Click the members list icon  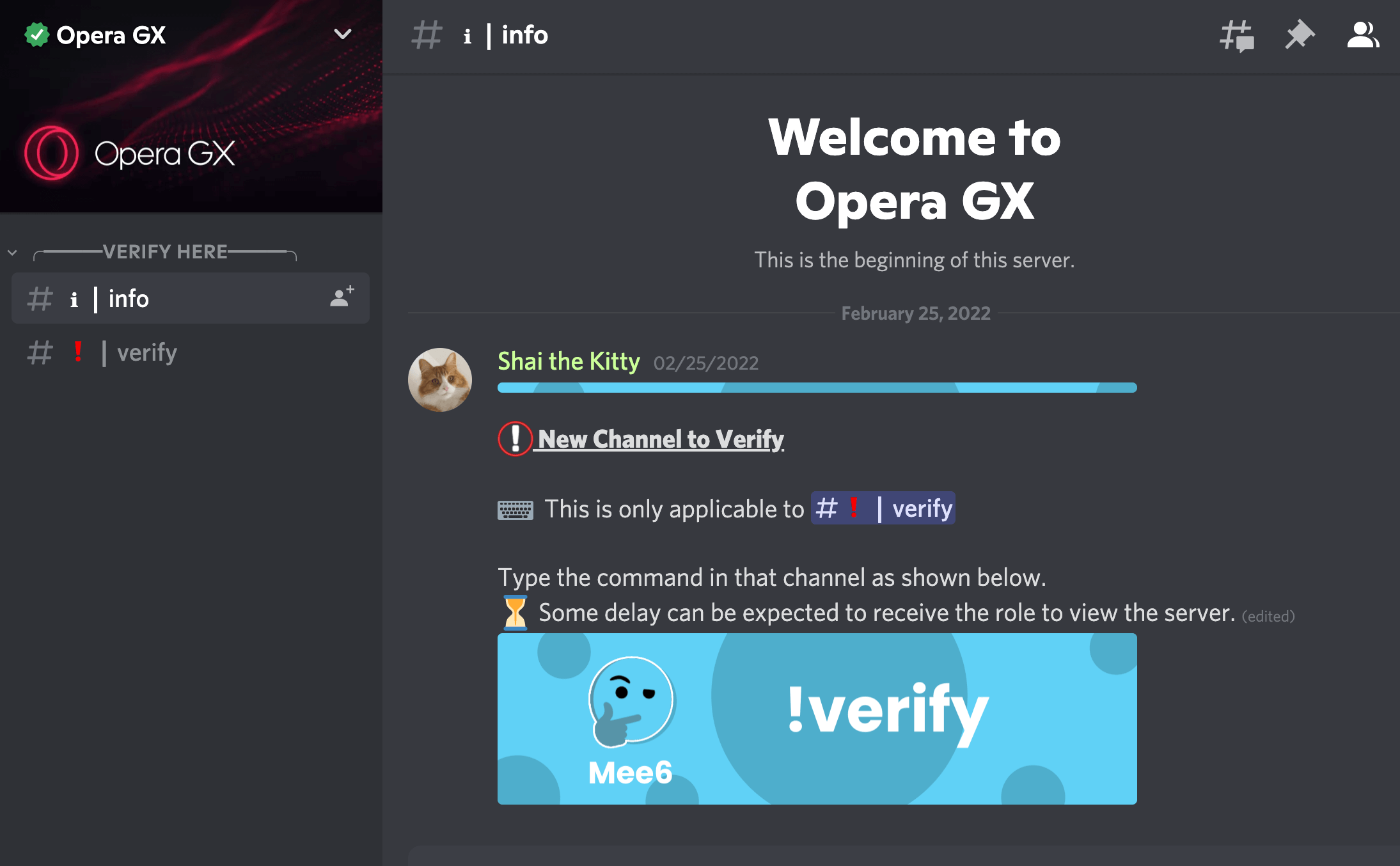coord(1361,36)
